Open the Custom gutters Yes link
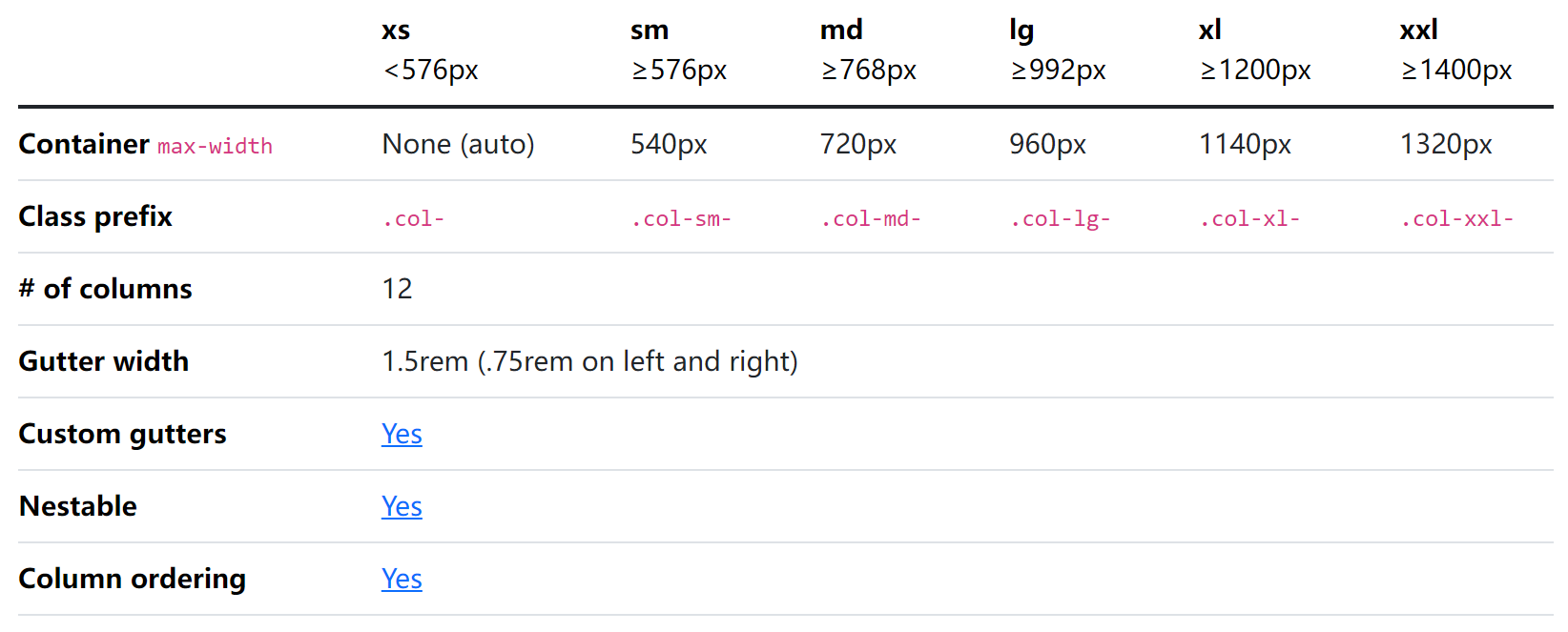 (402, 434)
